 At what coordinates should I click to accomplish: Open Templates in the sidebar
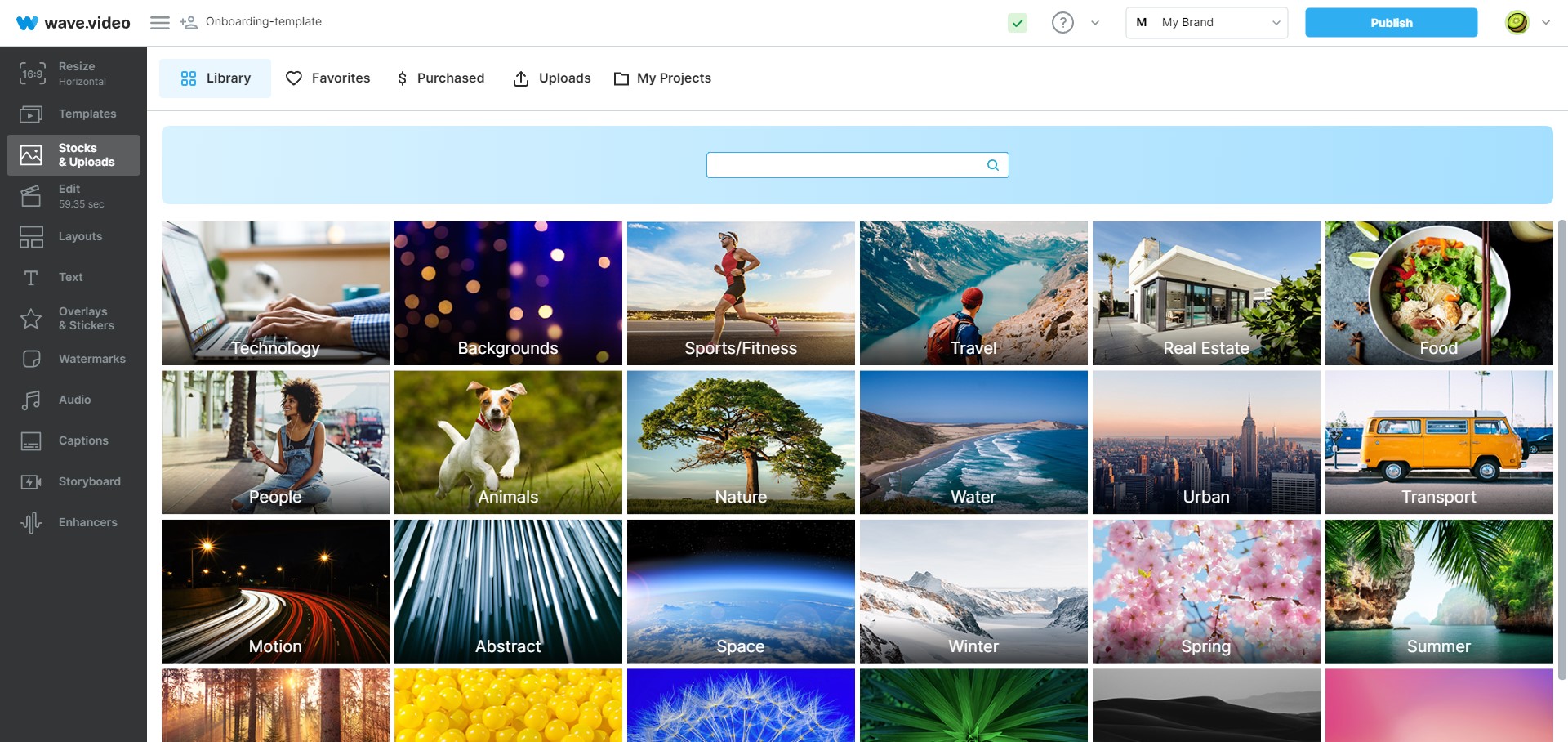[x=73, y=114]
